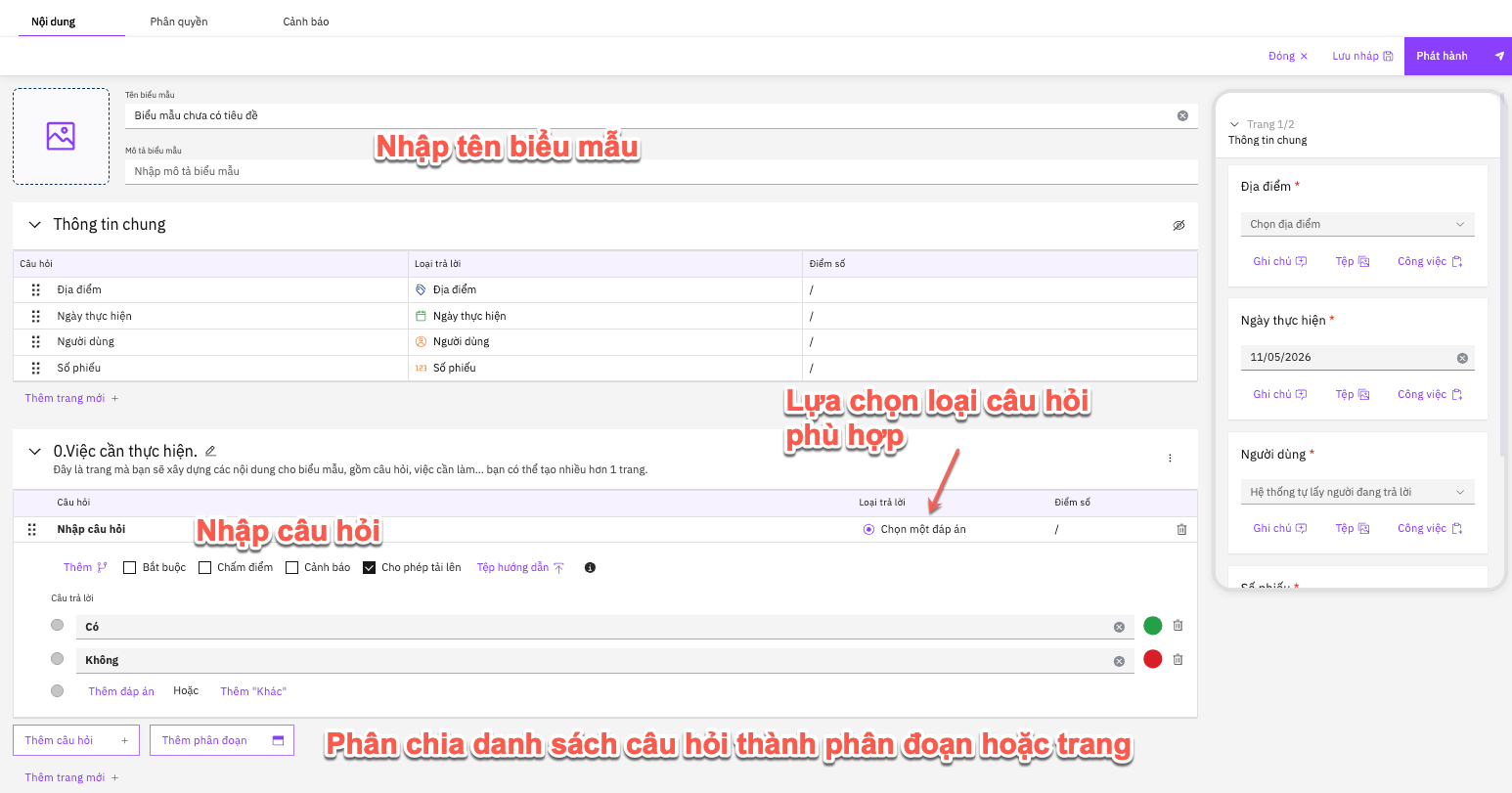Collapse the Việc cần thực hiện section
This screenshot has width=1512, height=793.
[35, 452]
